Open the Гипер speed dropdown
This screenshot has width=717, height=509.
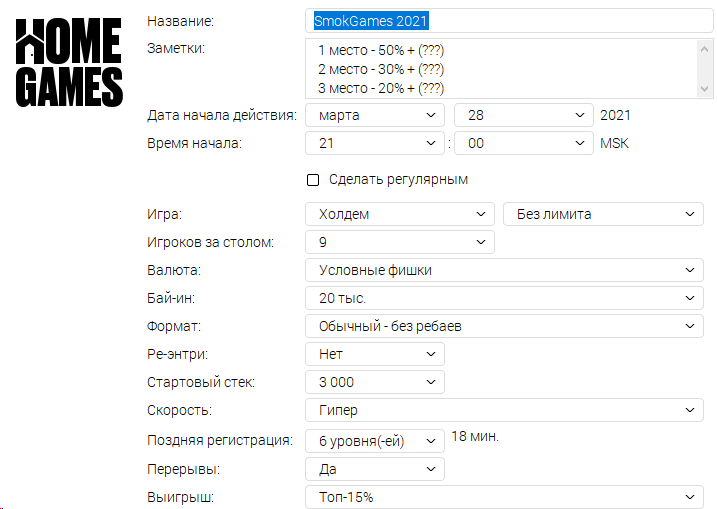click(504, 410)
